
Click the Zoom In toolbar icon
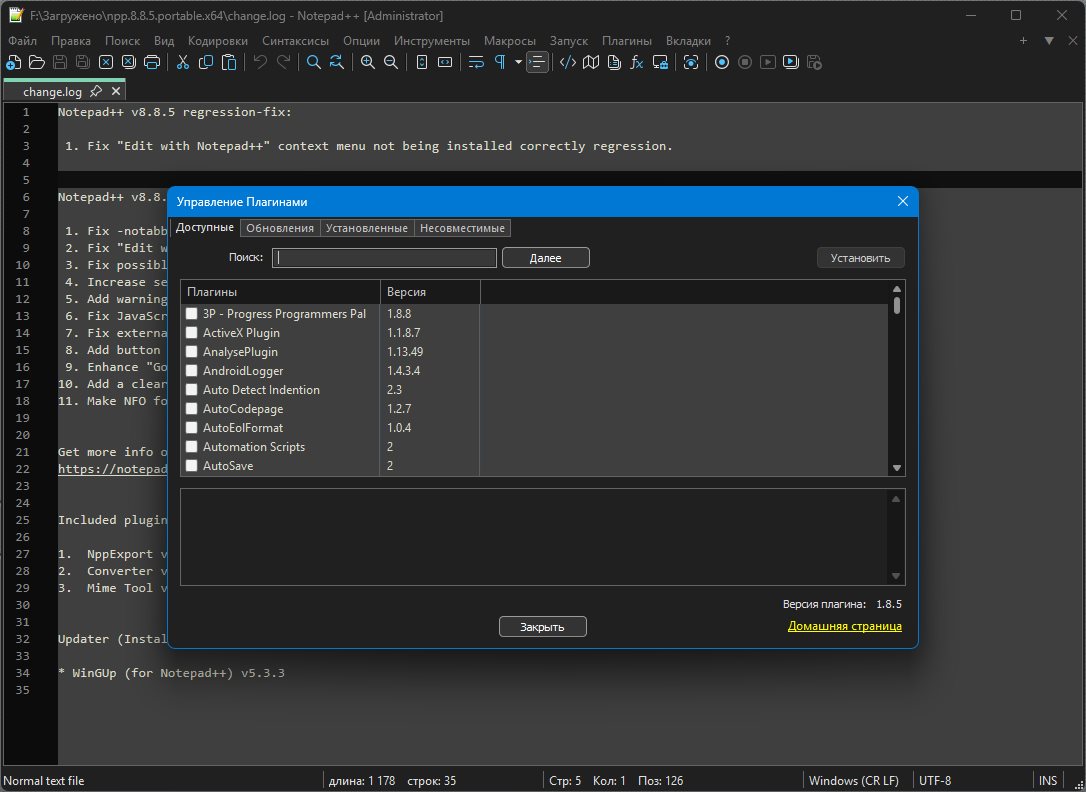pyautogui.click(x=368, y=62)
